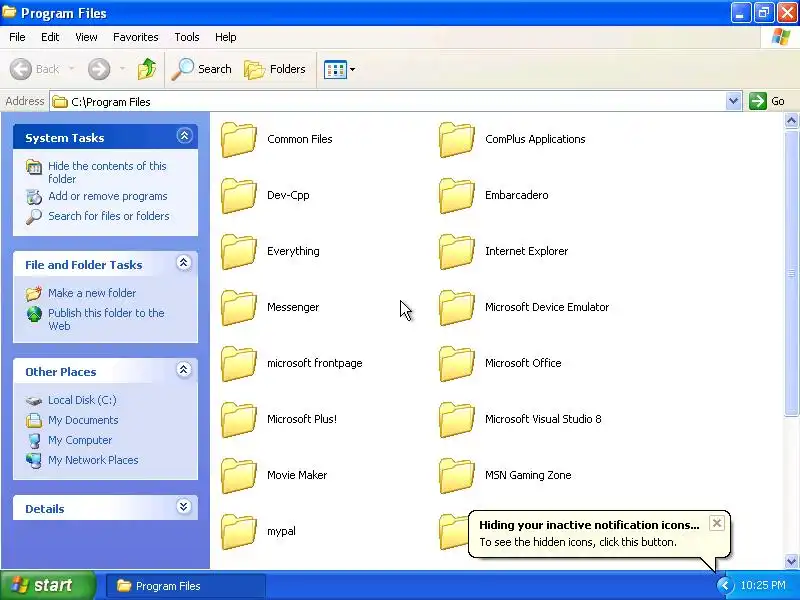The height and width of the screenshot is (600, 800).
Task: Select the Messenger folder icon
Action: click(x=239, y=308)
